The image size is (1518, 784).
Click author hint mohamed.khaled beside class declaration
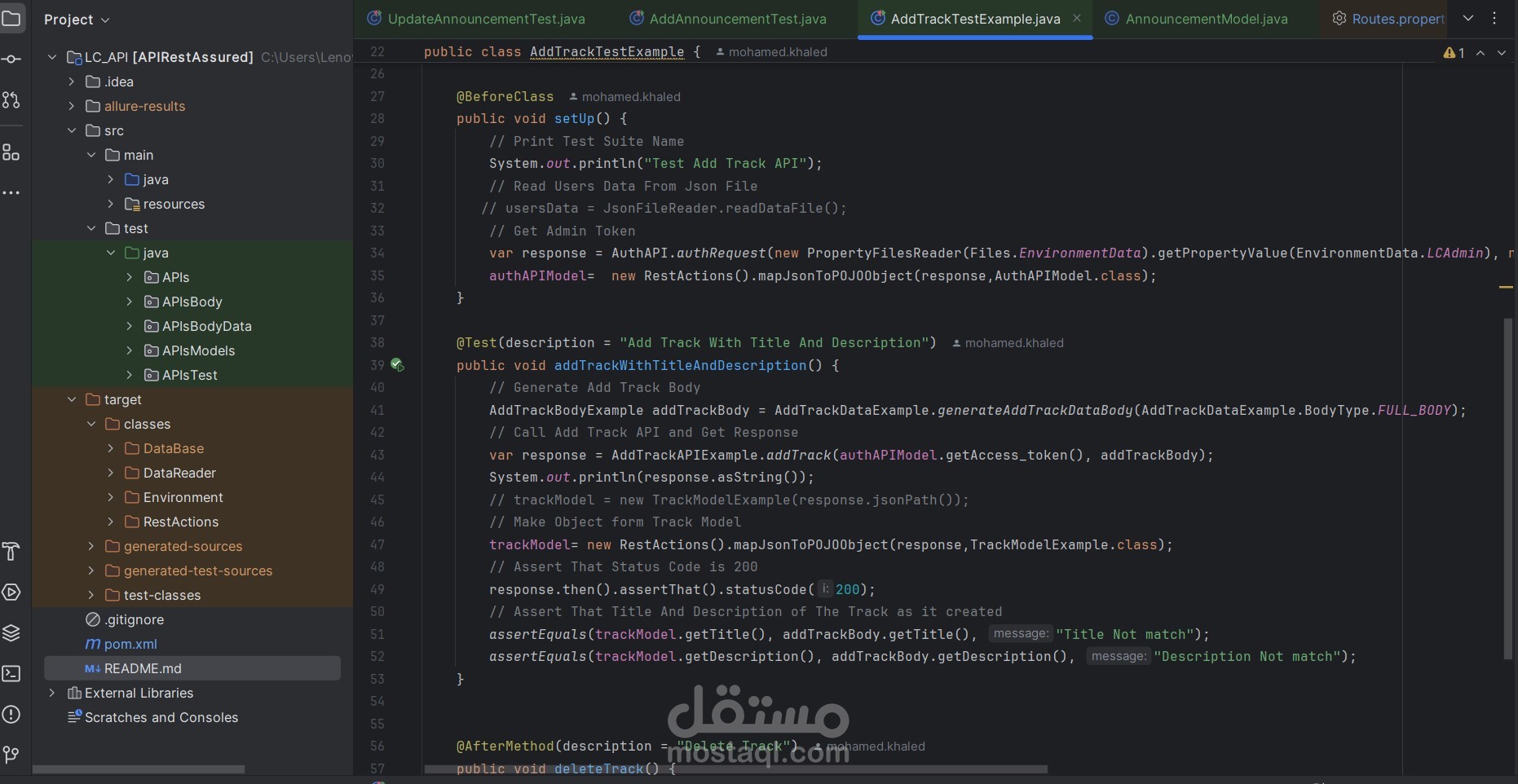(771, 52)
